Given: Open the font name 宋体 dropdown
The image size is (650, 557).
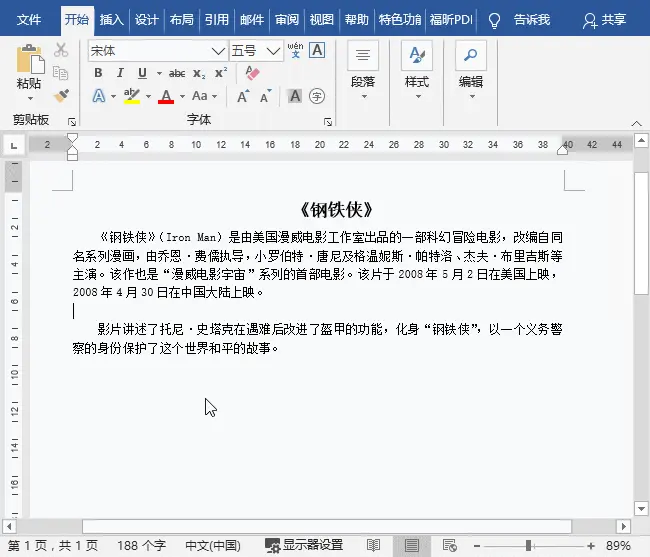Looking at the screenshot, I should click(218, 51).
